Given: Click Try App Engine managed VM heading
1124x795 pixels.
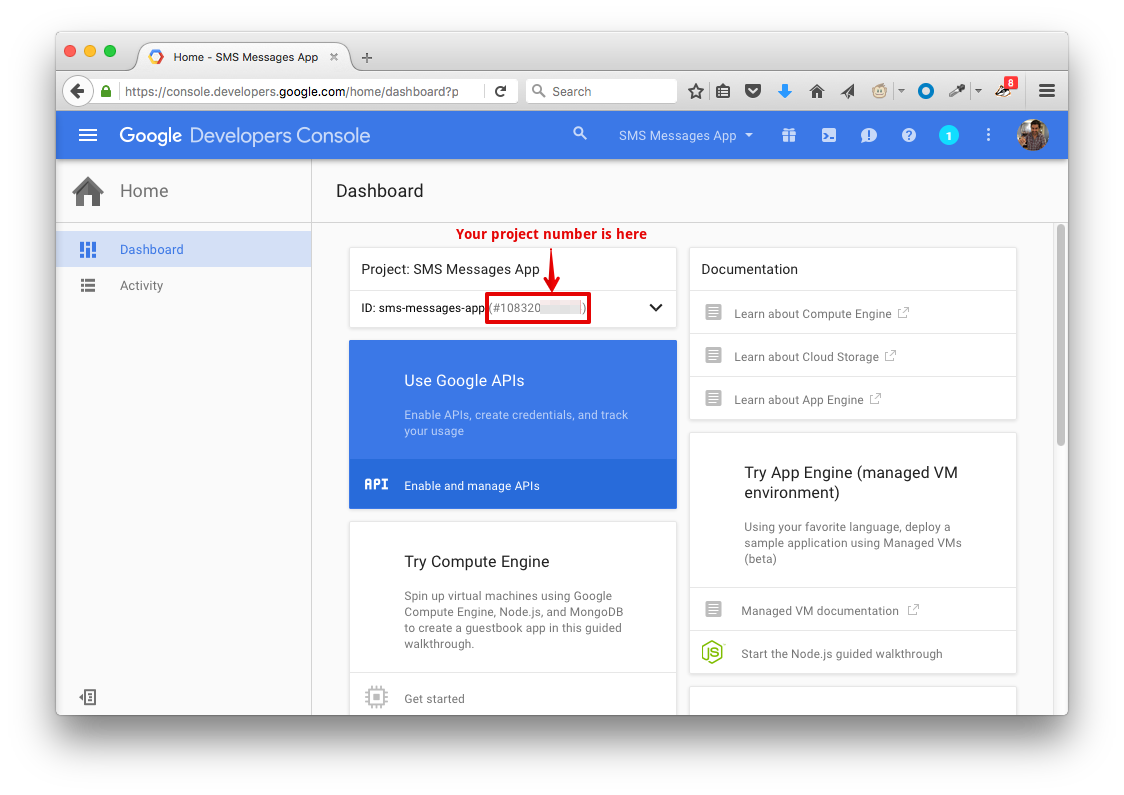Looking at the screenshot, I should [851, 482].
